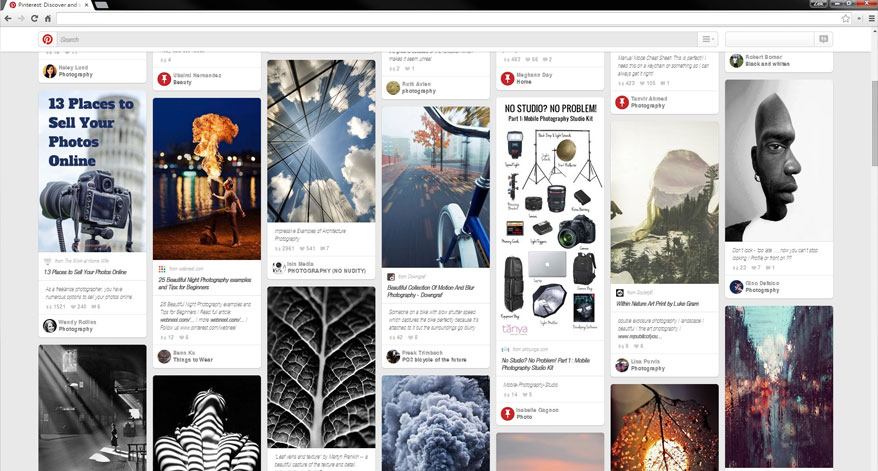Image resolution: width=878 pixels, height=471 pixels.
Task: Click Tanvir Ahmed red pin avatar
Action: click(x=622, y=102)
